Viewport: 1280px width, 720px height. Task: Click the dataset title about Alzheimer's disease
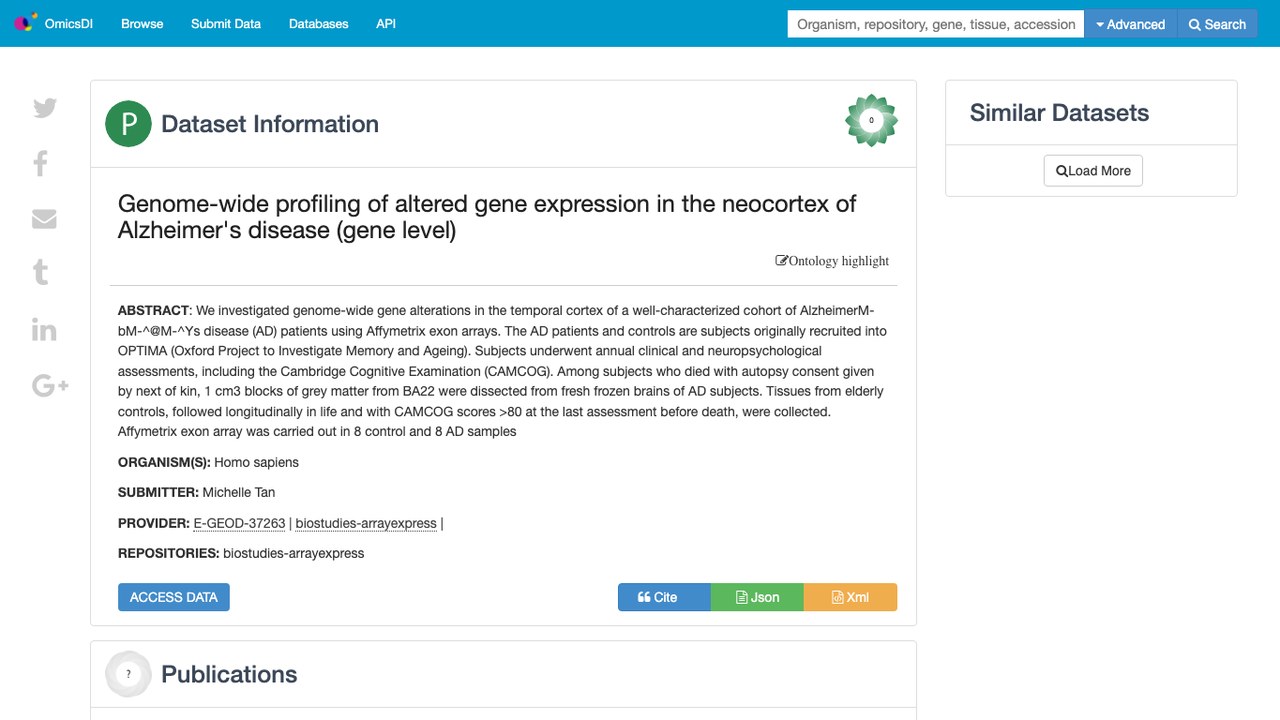pos(487,217)
